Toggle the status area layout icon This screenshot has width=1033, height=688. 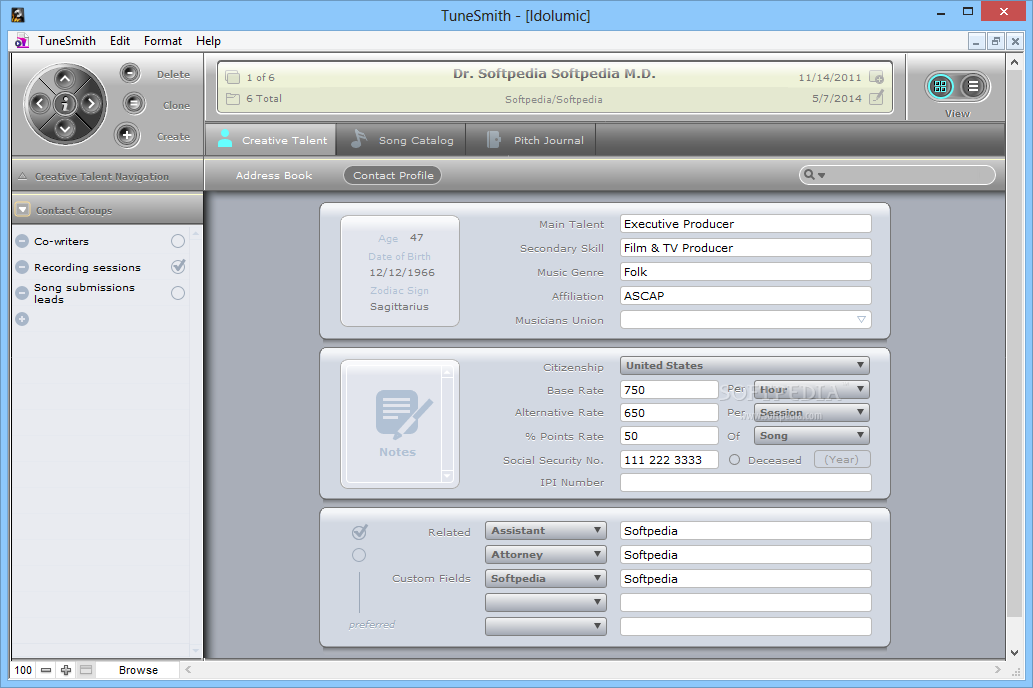pyautogui.click(x=86, y=670)
